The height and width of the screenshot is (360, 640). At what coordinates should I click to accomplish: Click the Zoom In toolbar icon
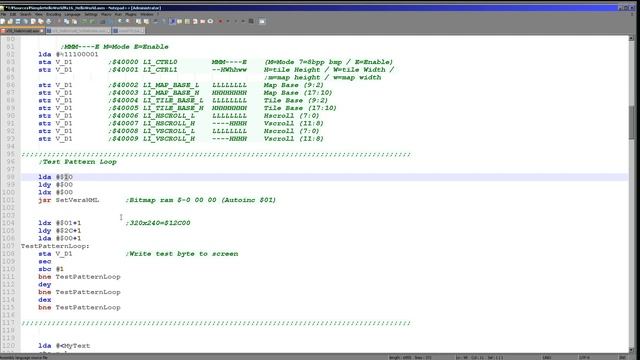[119, 21]
